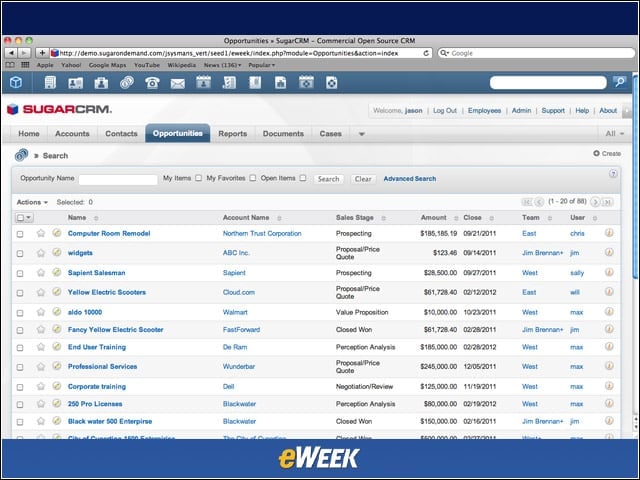Show info details for aldo 10000 row

pos(609,312)
